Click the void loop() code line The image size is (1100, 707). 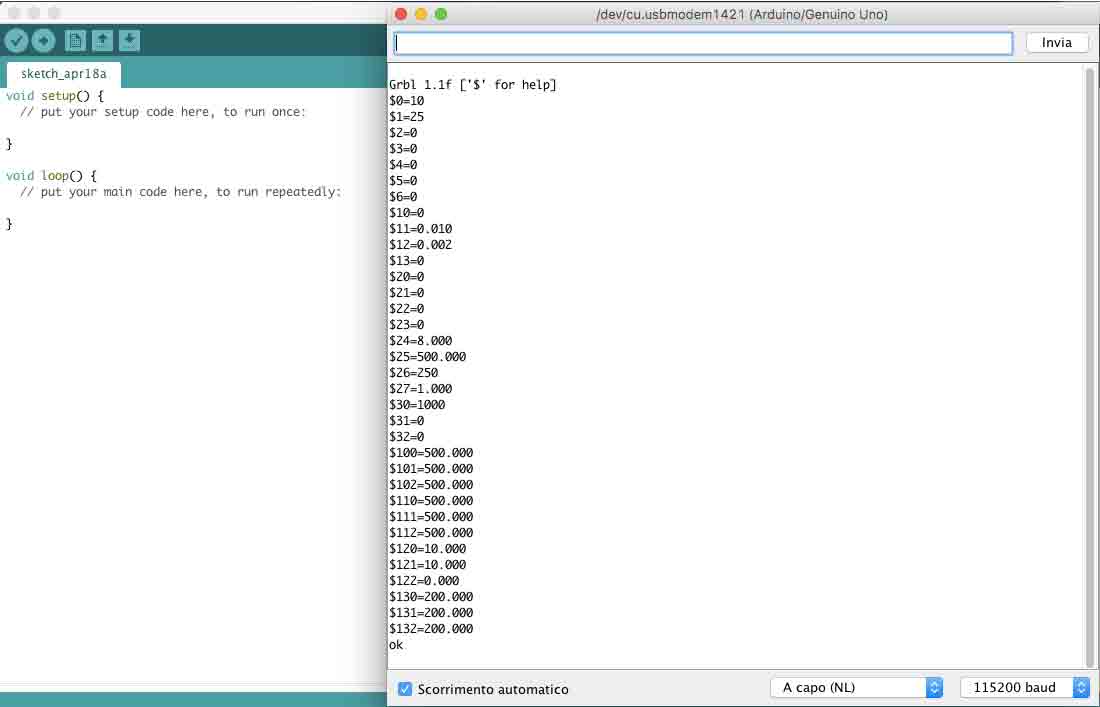(x=51, y=176)
